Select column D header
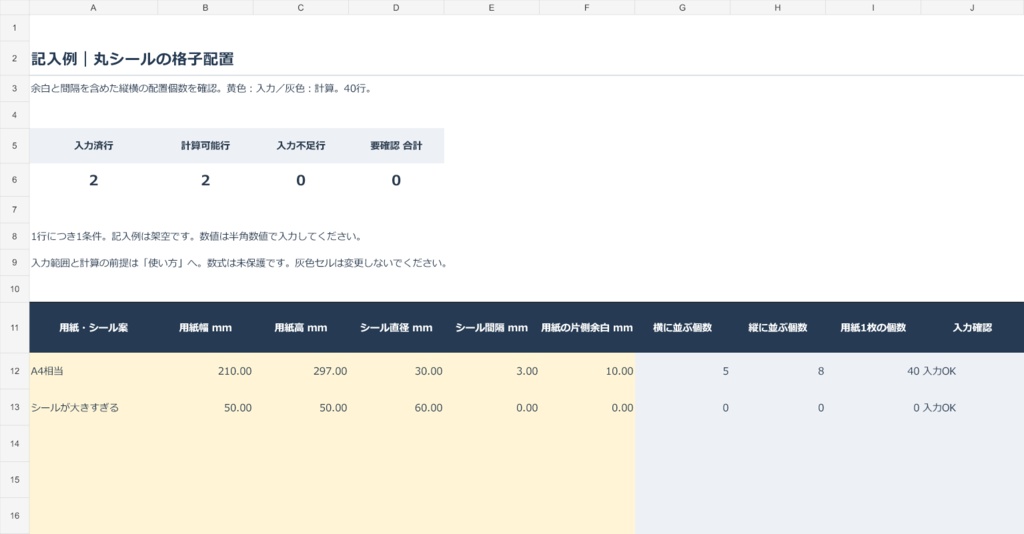Screen dimensions: 1024x534 pos(396,7)
